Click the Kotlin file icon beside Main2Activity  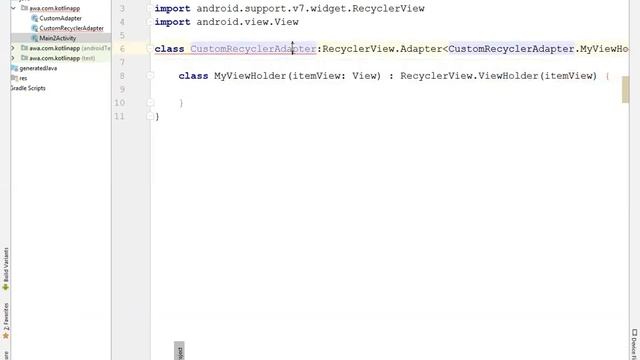[34, 38]
